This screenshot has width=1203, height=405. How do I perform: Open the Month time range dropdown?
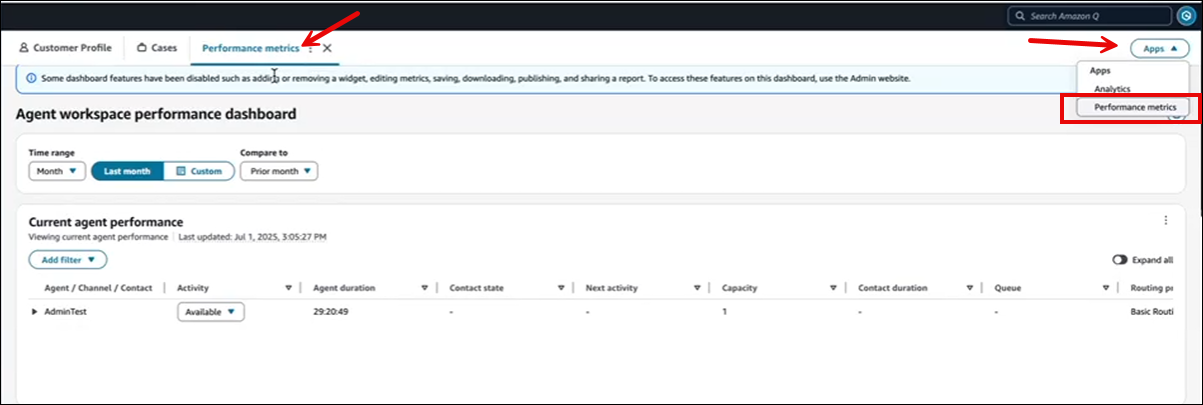[56, 171]
